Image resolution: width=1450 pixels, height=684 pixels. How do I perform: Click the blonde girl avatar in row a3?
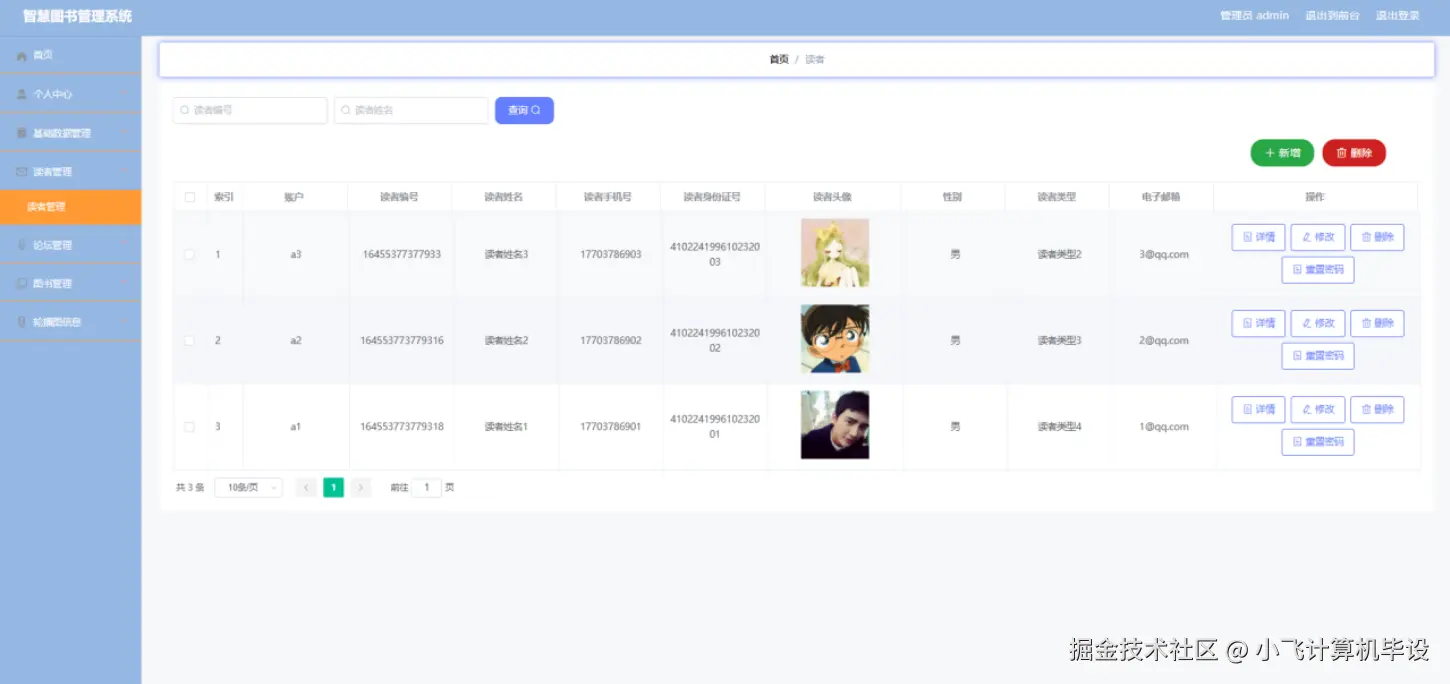click(x=835, y=253)
